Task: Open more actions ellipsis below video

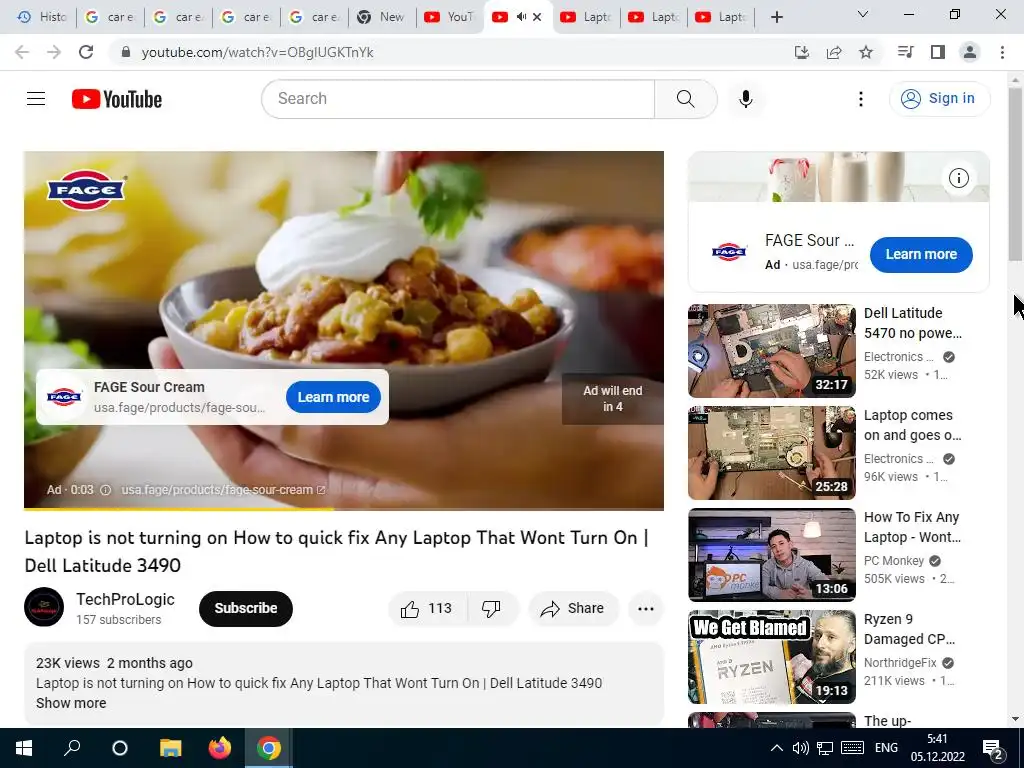Action: click(x=645, y=609)
